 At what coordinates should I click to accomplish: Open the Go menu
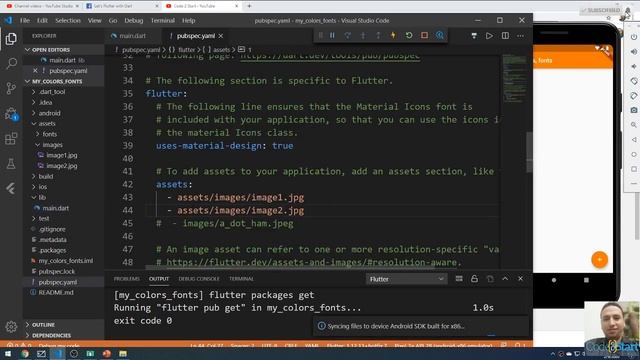click(113, 20)
